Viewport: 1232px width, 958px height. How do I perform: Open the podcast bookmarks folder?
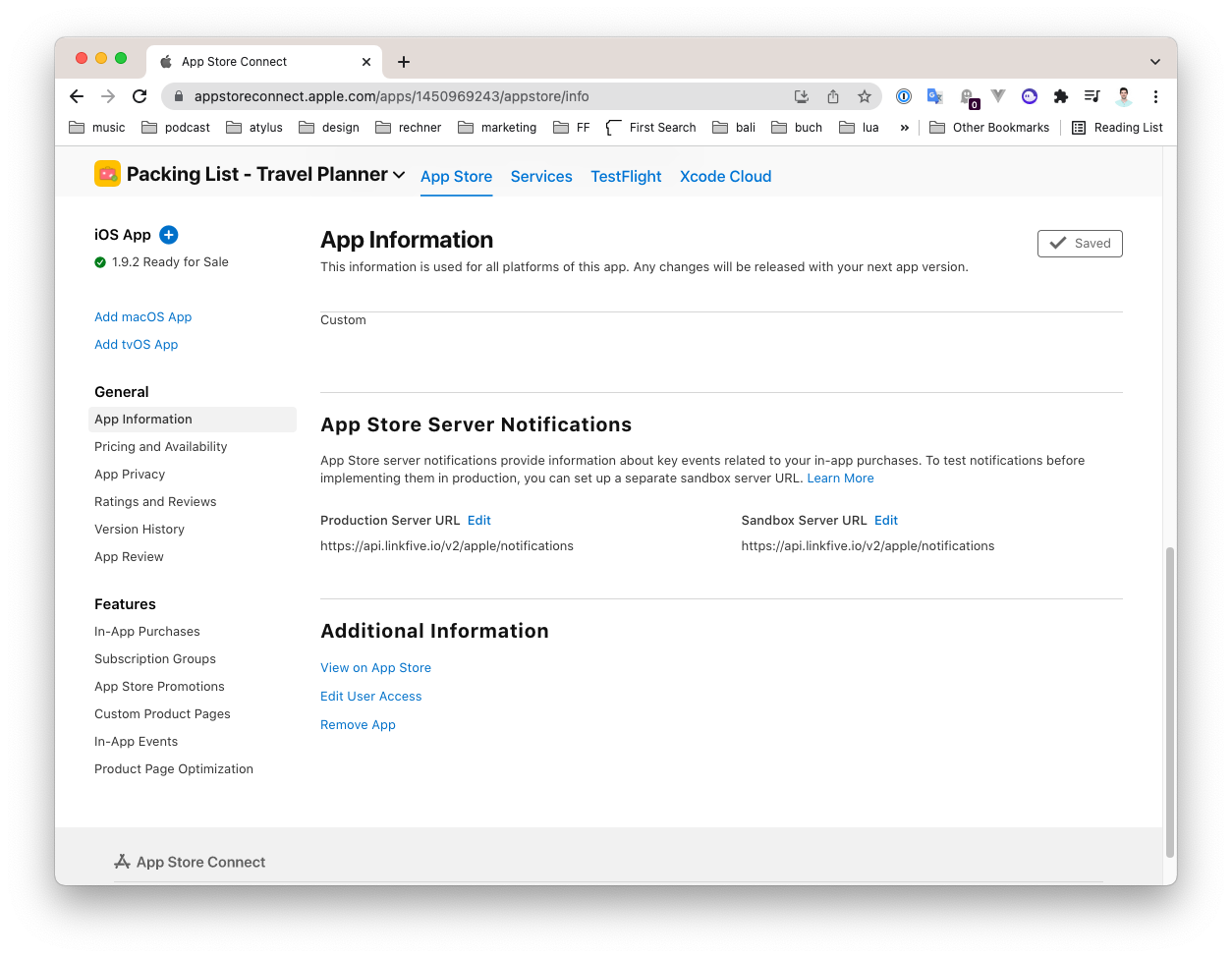[176, 128]
